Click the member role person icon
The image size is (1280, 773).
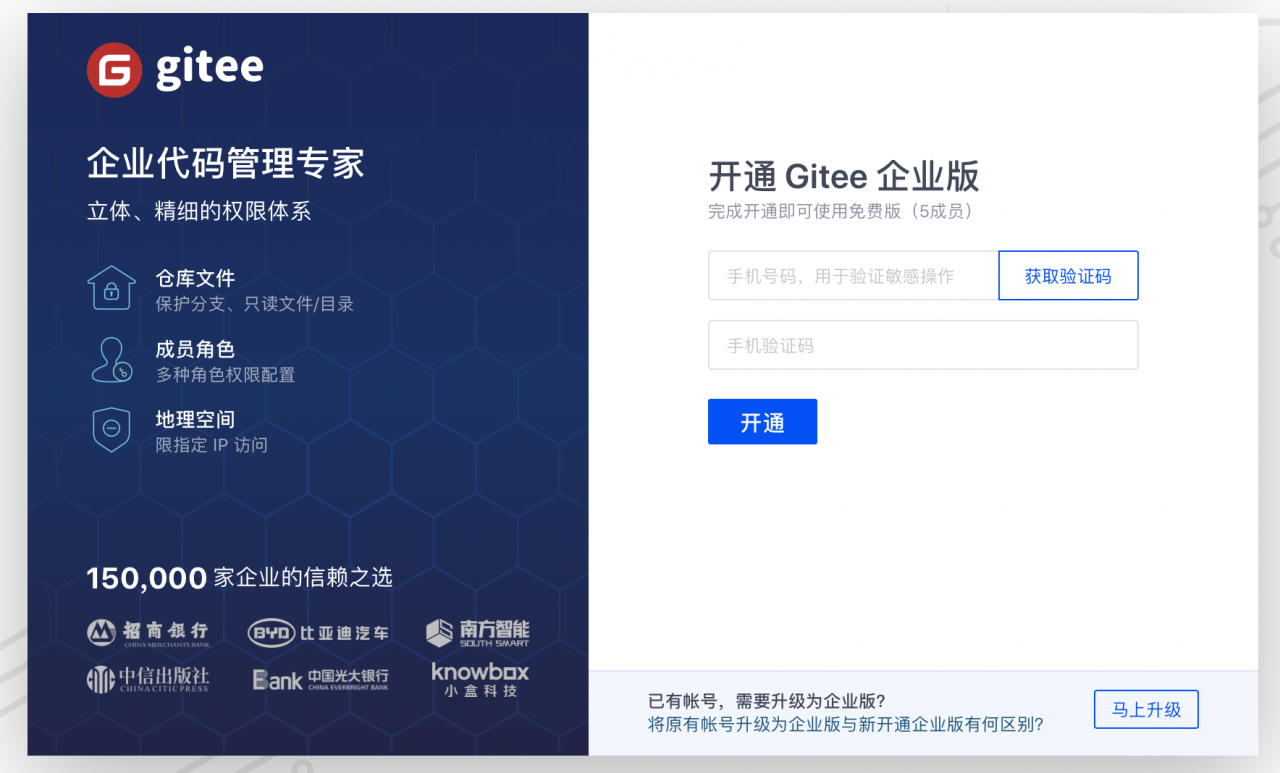click(112, 359)
